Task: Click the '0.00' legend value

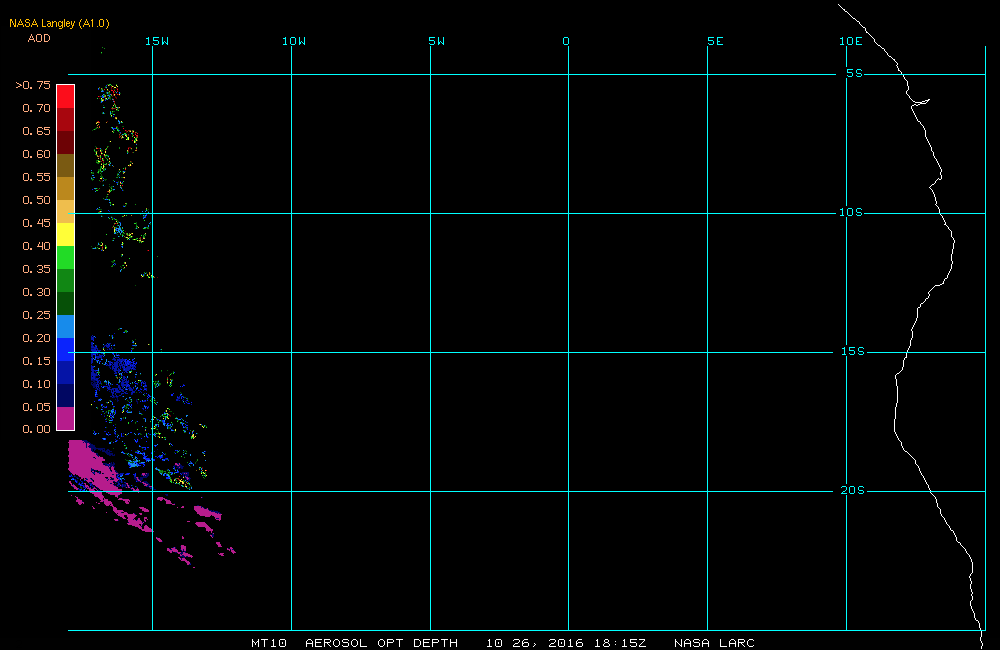Action: tap(36, 429)
